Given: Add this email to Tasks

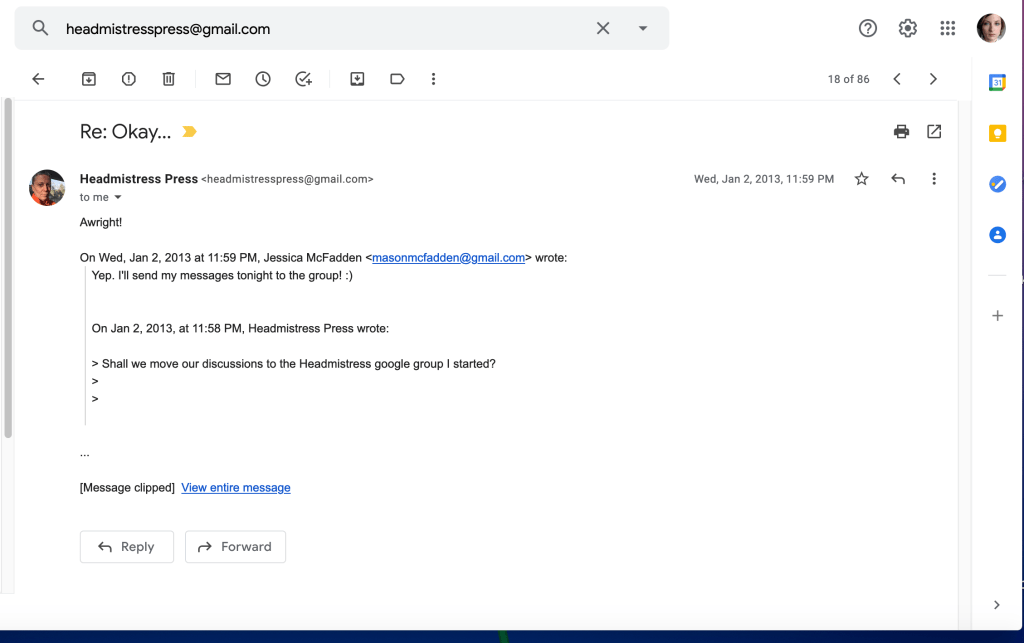Looking at the screenshot, I should pos(304,79).
